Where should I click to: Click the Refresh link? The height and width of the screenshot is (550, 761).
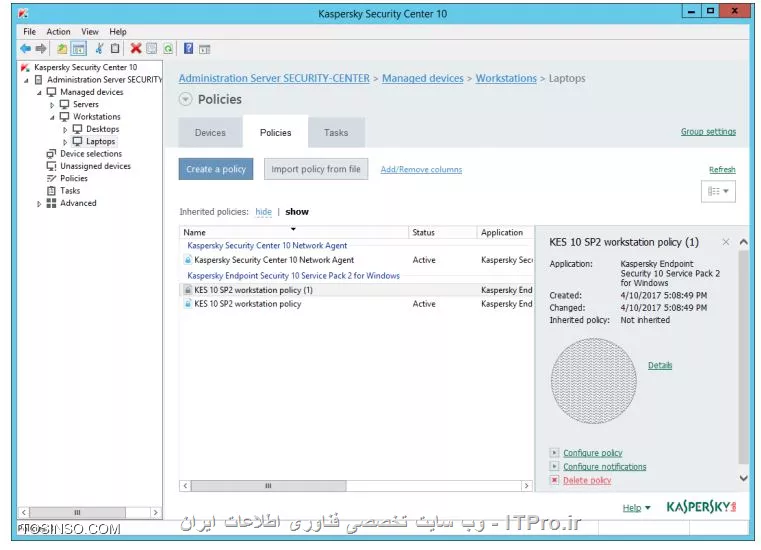[x=722, y=169]
